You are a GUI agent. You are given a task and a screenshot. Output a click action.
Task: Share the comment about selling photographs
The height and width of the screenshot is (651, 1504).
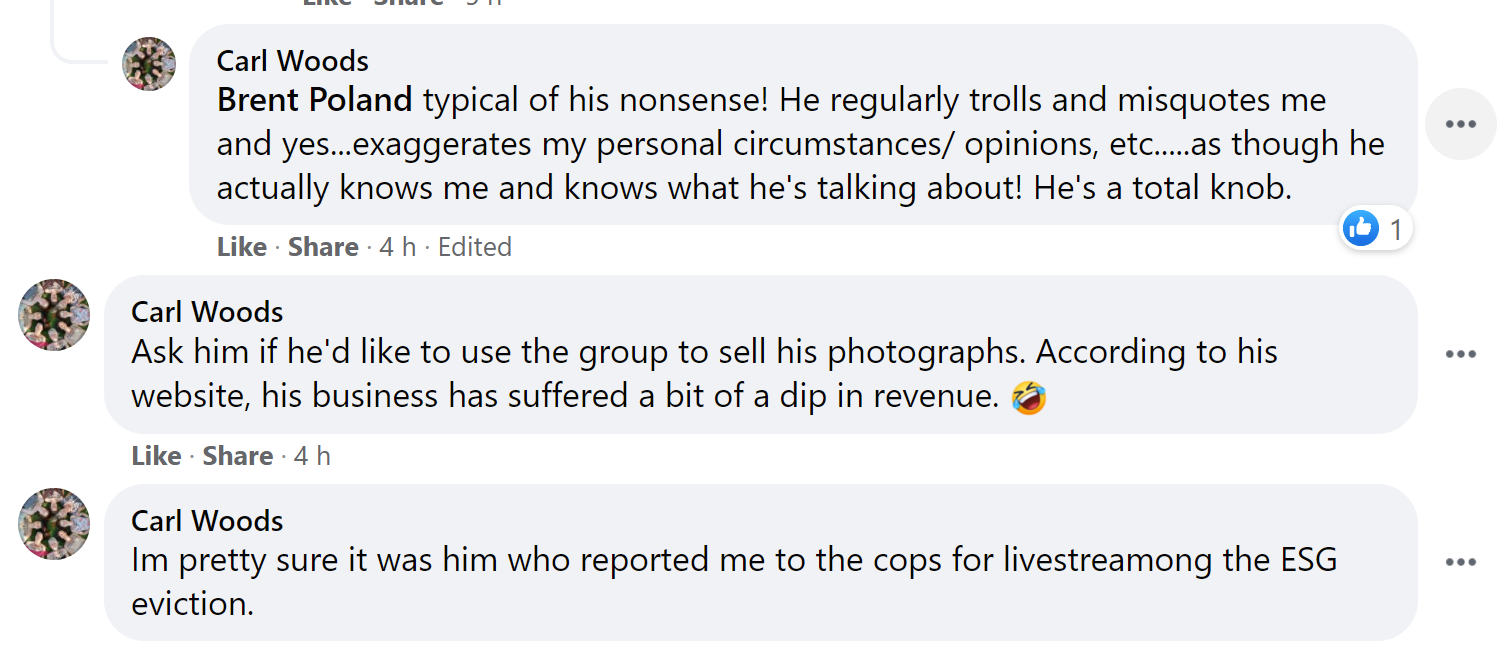click(x=238, y=456)
